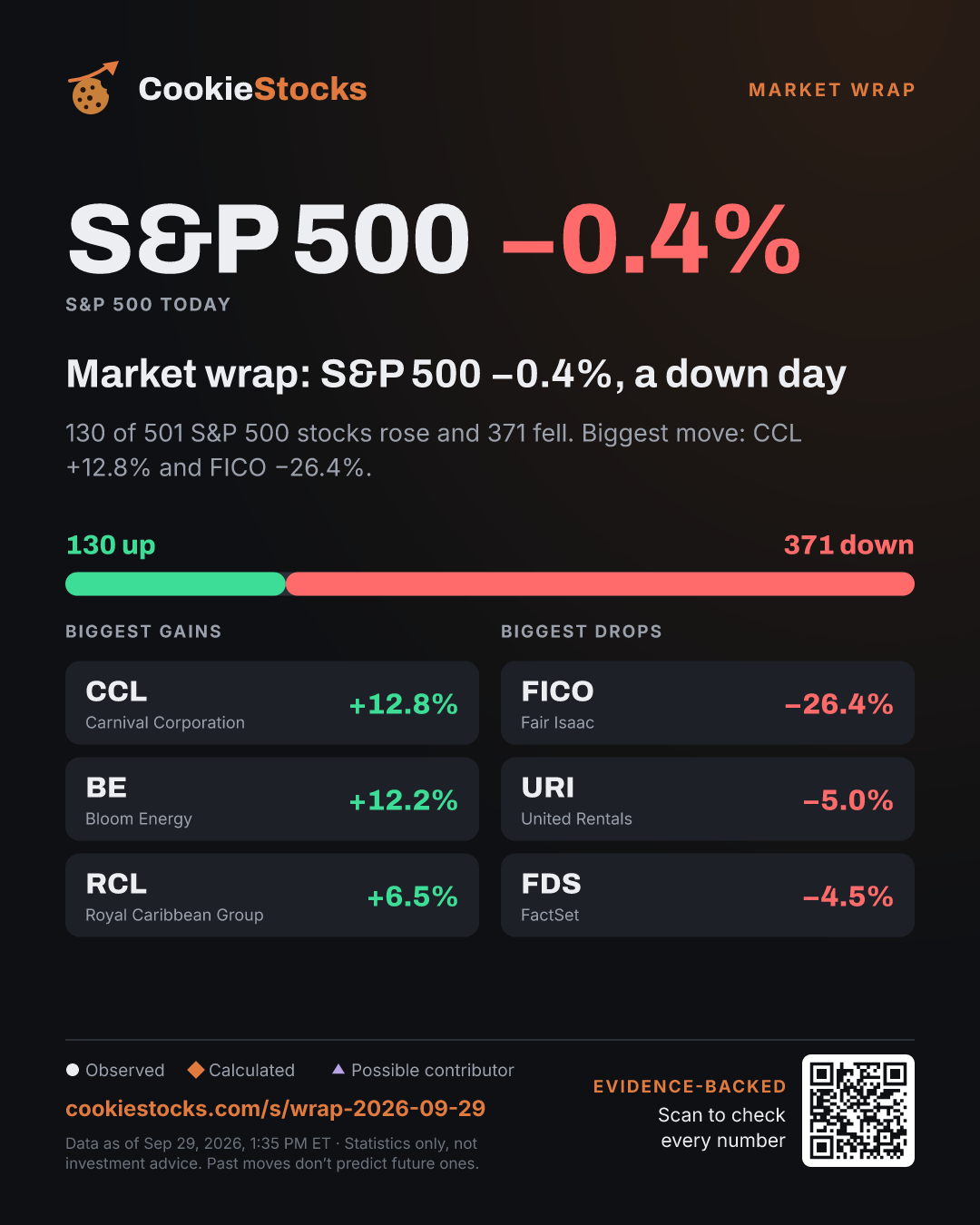Click the BIGGEST GAINS section heading
This screenshot has height=1225, width=980.
(x=143, y=632)
